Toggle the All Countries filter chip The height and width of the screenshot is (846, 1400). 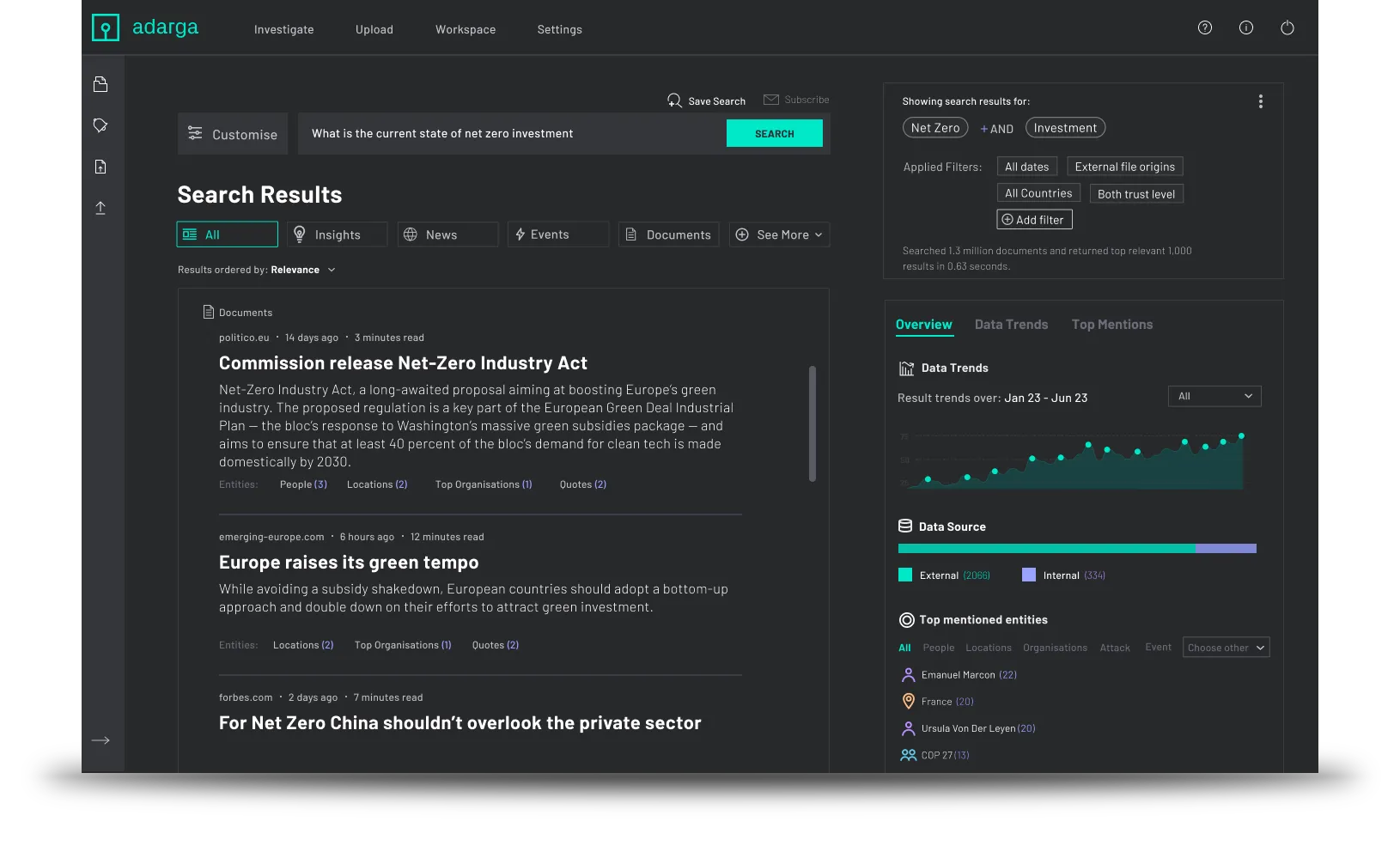tap(1038, 193)
